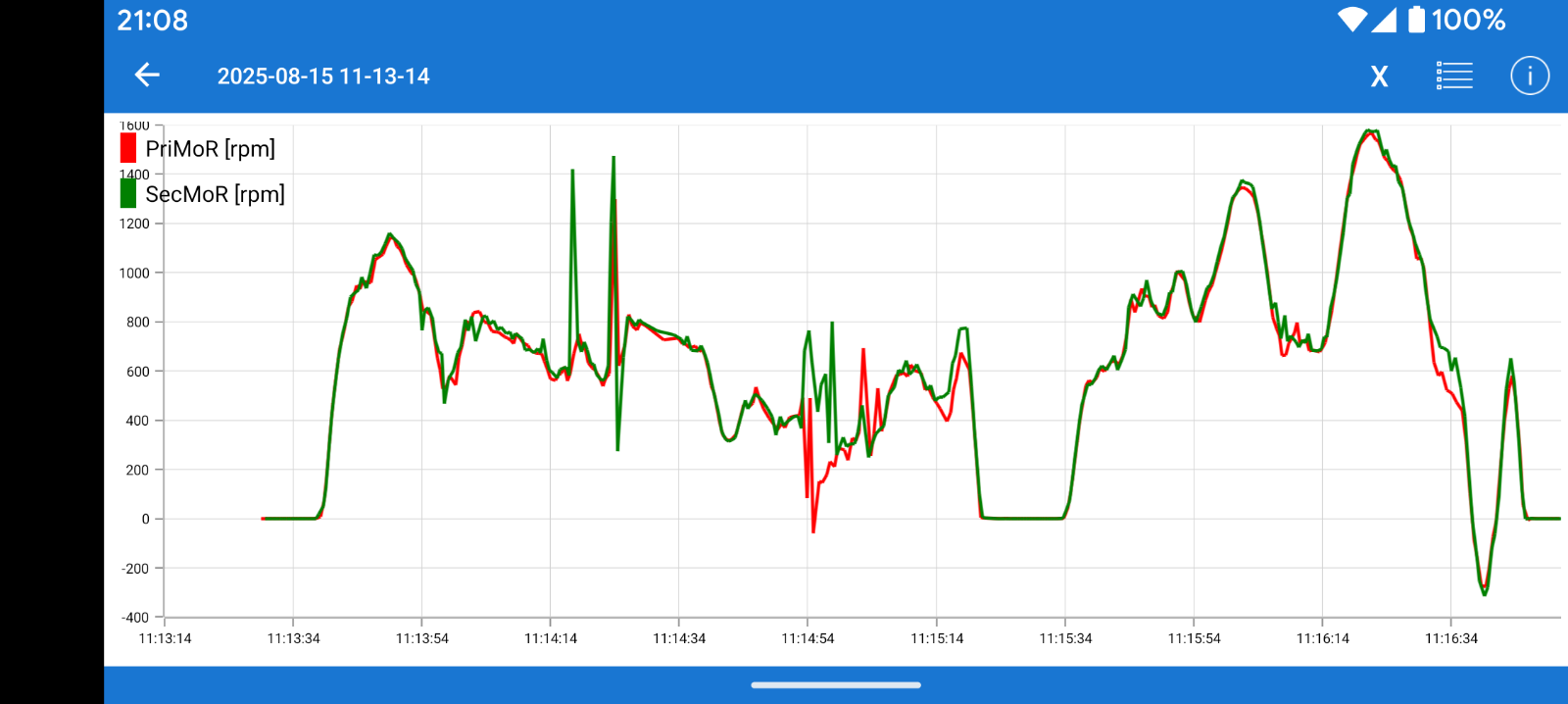Click the 11:13:14 time axis label
Screen dimensions: 1568x704
tap(165, 638)
